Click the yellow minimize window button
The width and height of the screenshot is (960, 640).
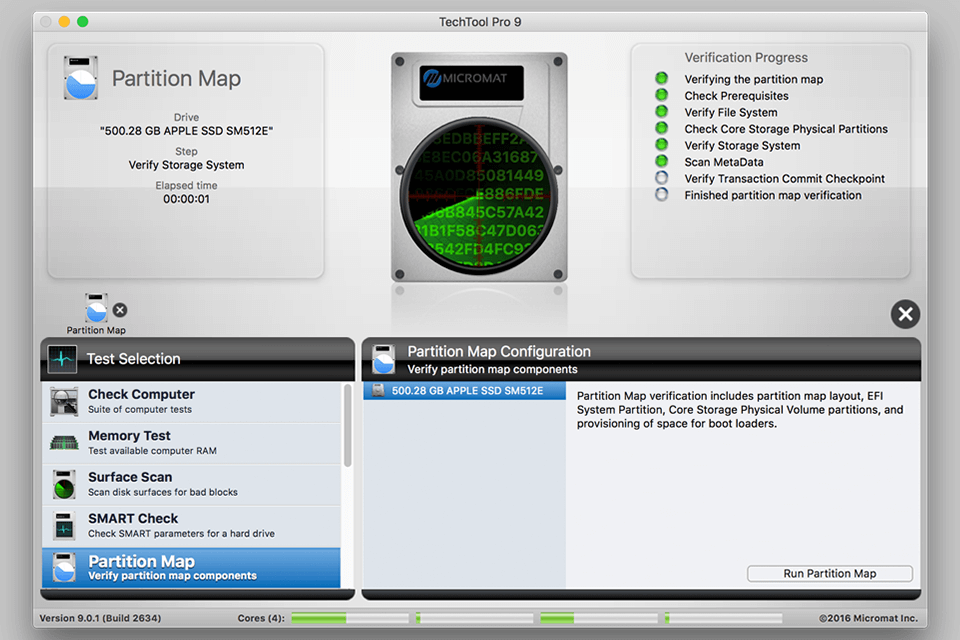pos(64,22)
